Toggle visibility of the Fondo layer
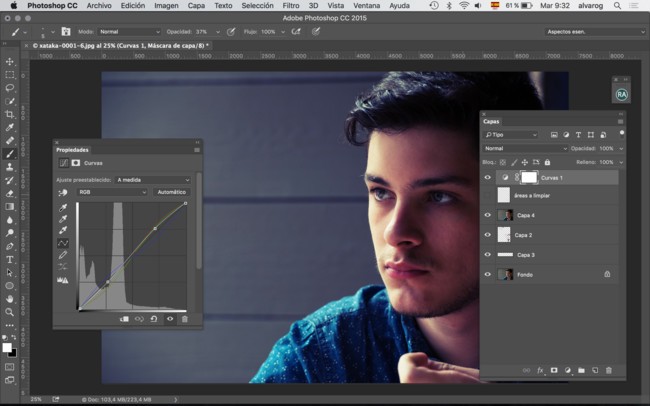Image resolution: width=650 pixels, height=406 pixels. pyautogui.click(x=488, y=274)
